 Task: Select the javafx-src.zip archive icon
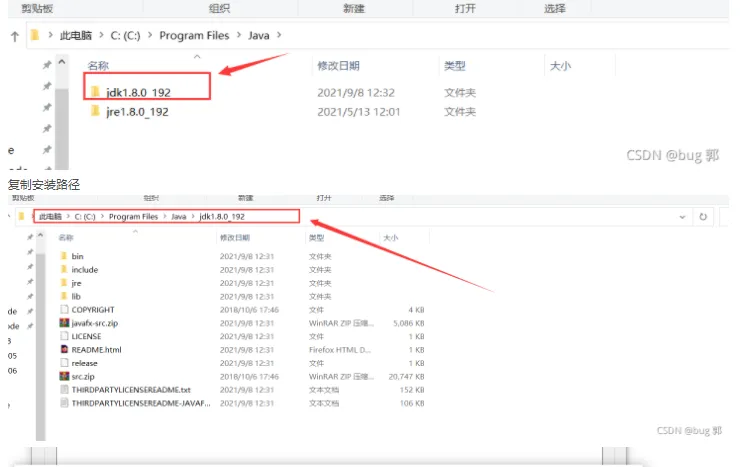point(64,323)
